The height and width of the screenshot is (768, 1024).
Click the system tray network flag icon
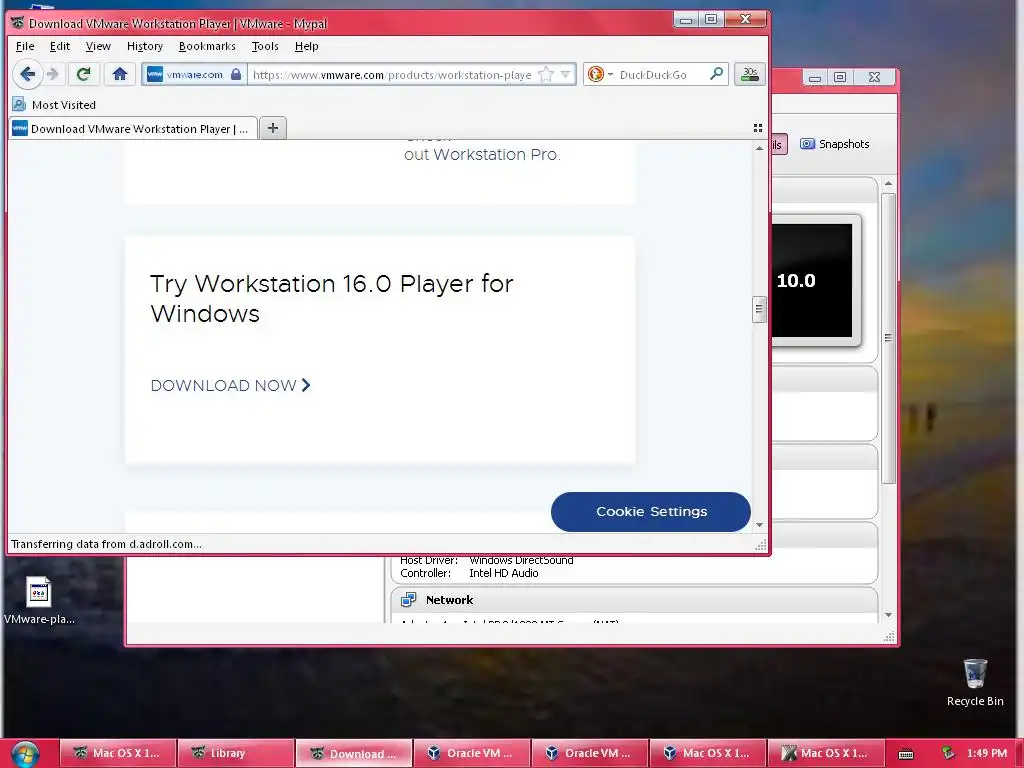coord(948,754)
